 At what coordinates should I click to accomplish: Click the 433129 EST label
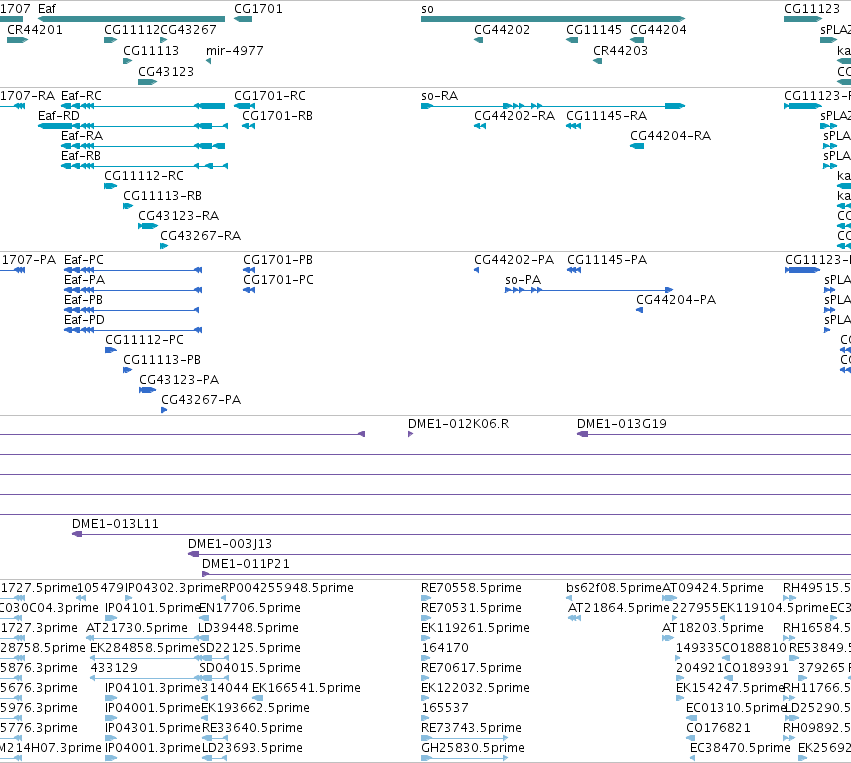click(114, 668)
